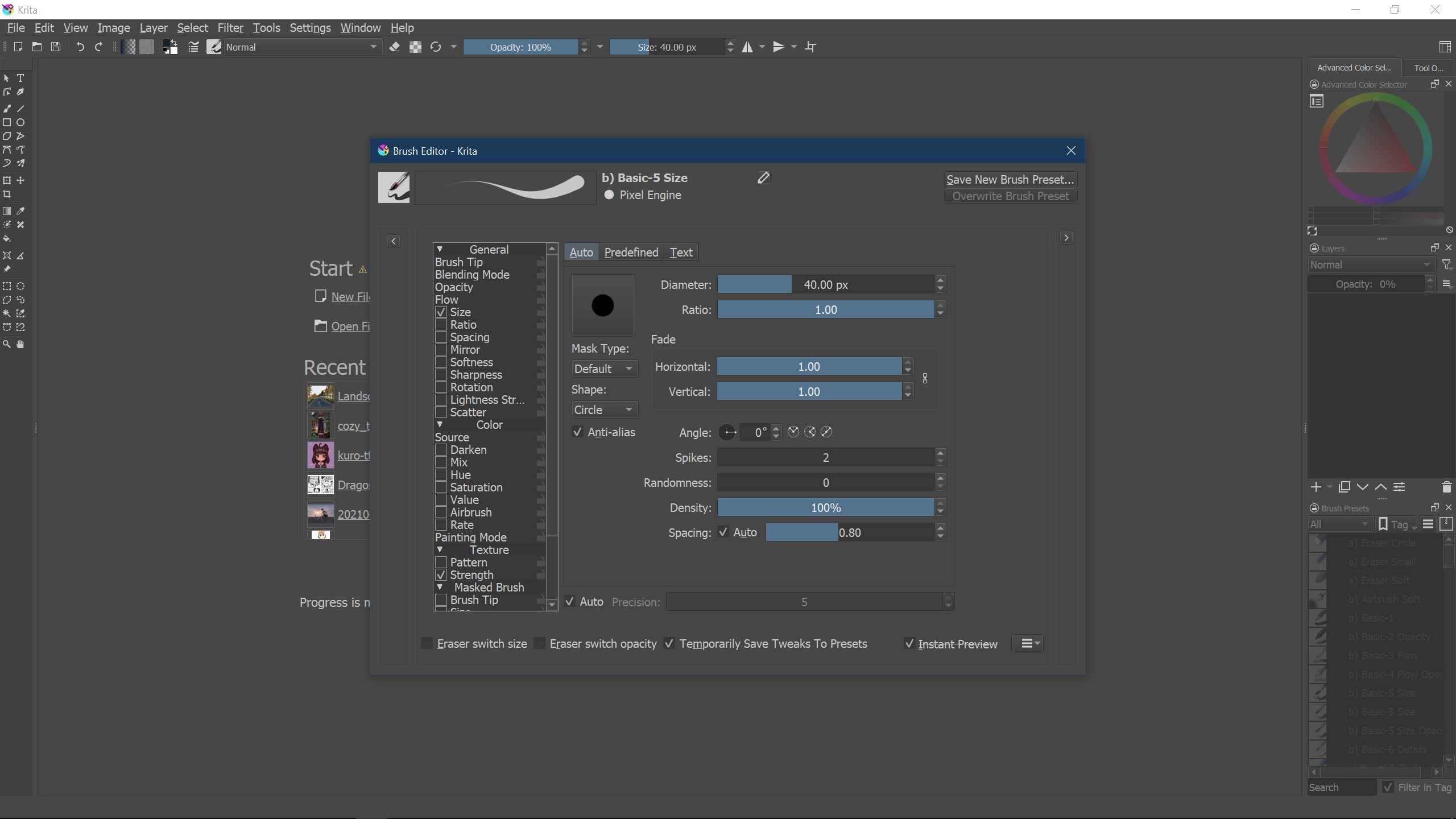Enable the Anti-alias checkbox
This screenshot has height=819, width=1456.
point(576,432)
